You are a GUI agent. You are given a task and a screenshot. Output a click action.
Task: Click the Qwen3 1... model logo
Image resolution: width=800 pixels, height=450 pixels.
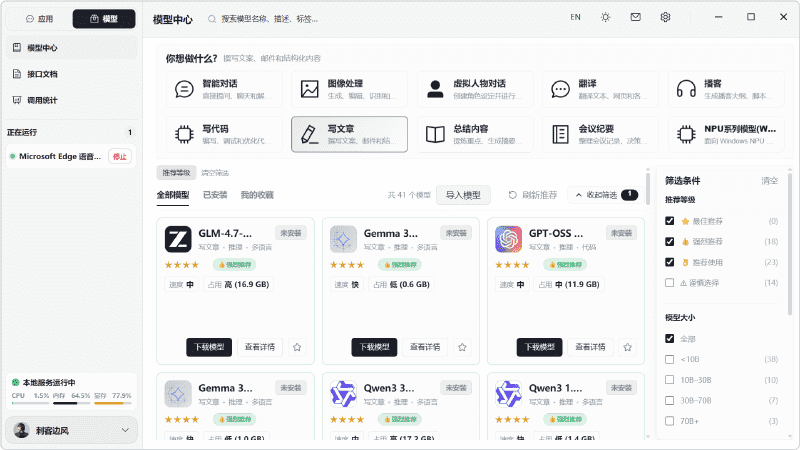point(509,394)
